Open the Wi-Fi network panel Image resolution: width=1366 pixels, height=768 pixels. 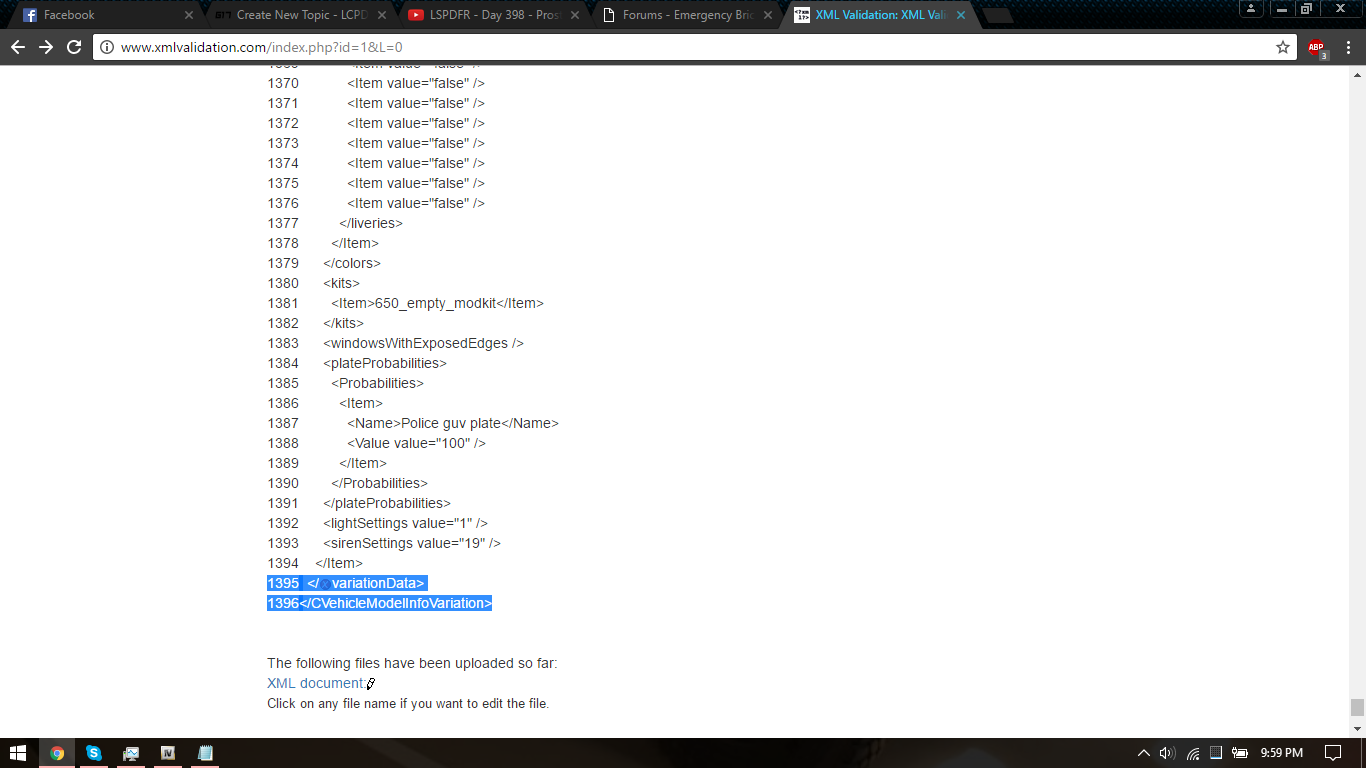[1193, 753]
